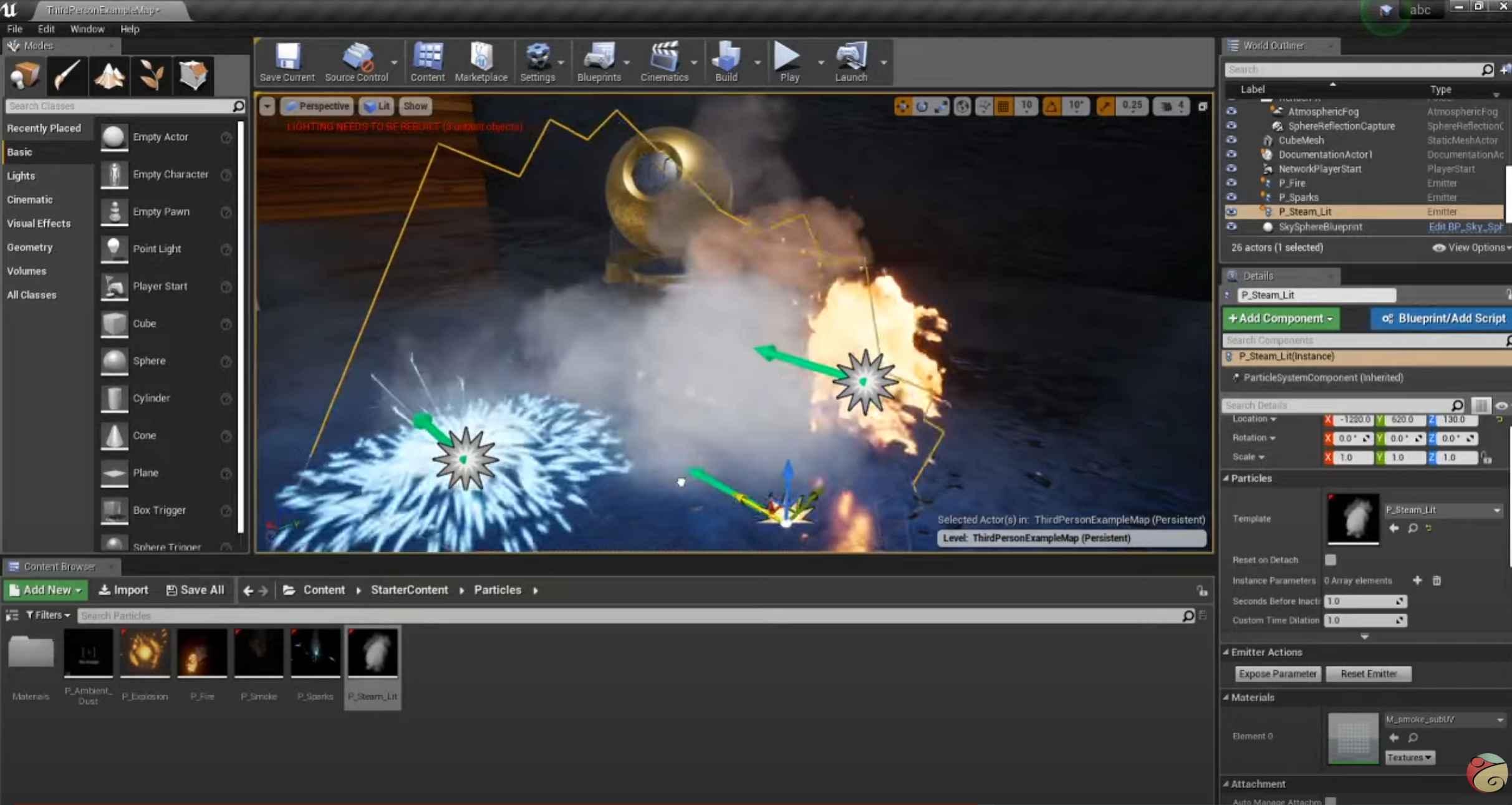Open Settings toolbar icon

point(537,62)
